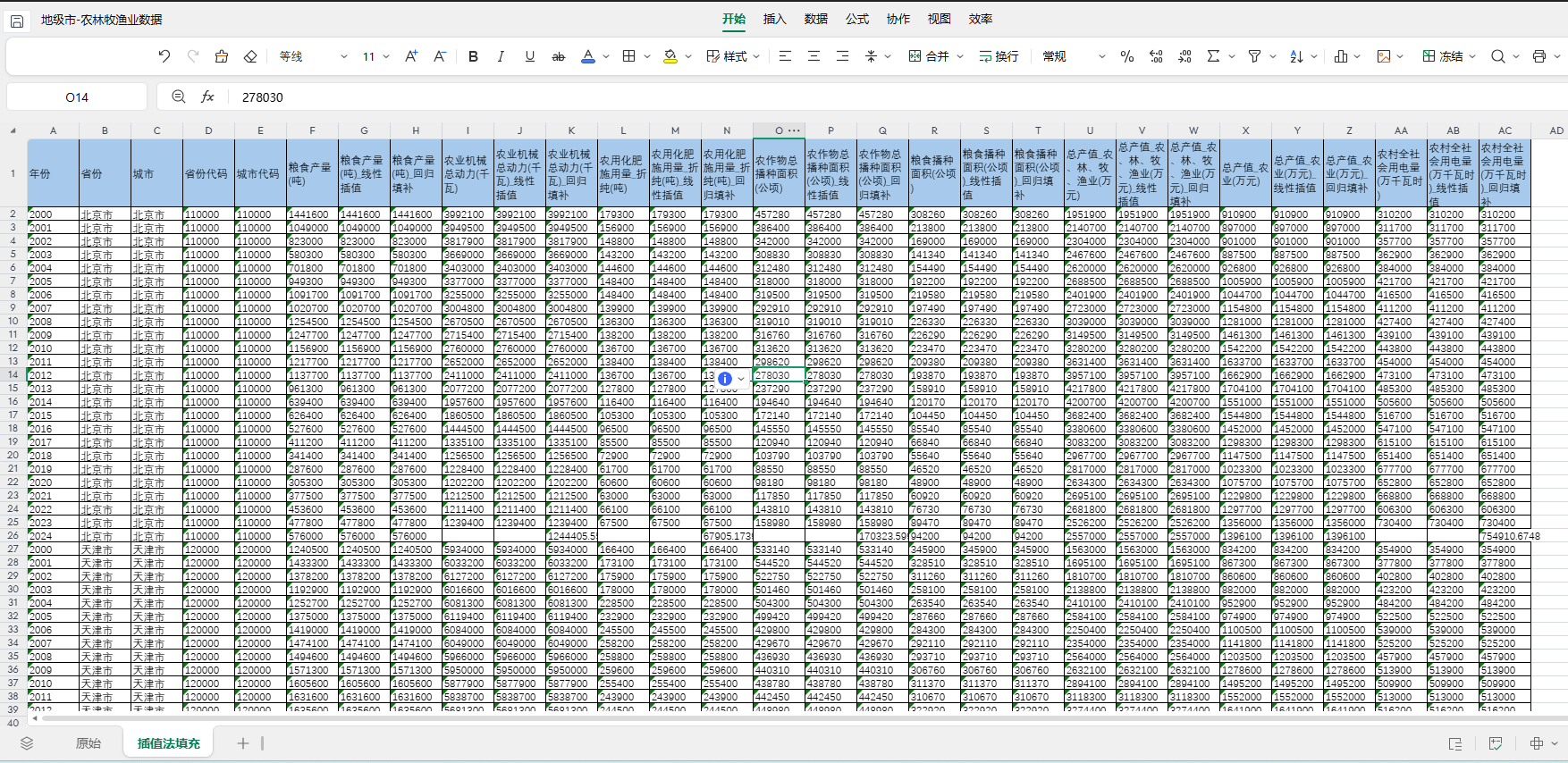Click the insert chart icon
This screenshot has width=1568, height=763.
click(x=1341, y=56)
